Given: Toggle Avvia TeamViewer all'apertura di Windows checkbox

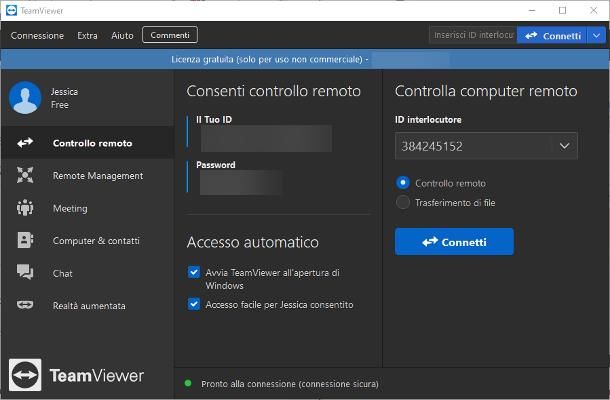Looking at the screenshot, I should 194,272.
